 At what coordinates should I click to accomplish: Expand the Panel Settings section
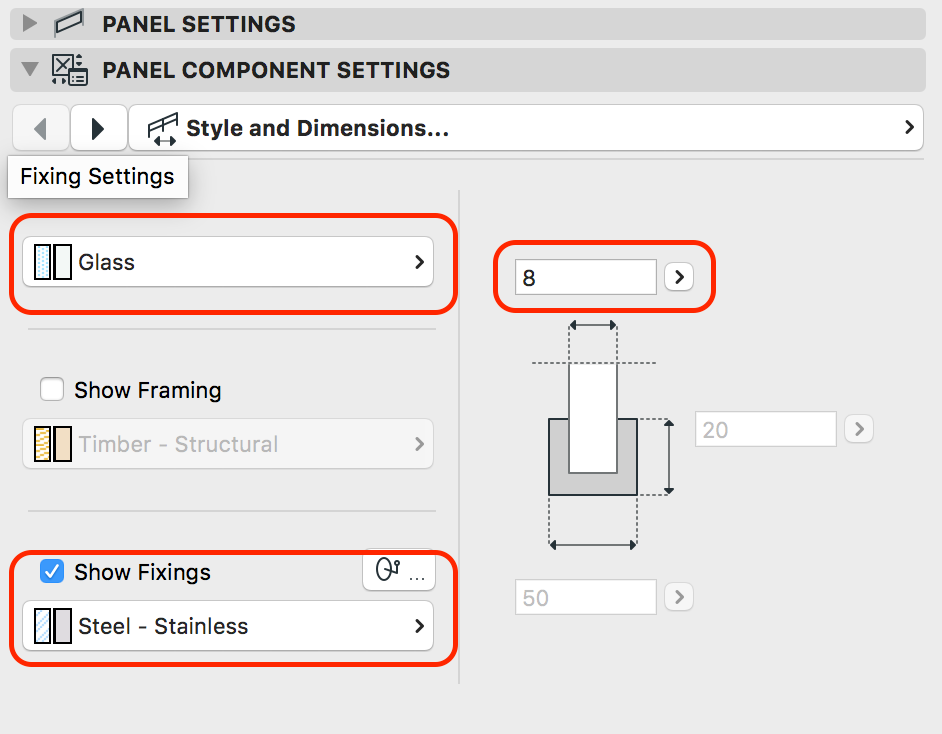pyautogui.click(x=30, y=23)
